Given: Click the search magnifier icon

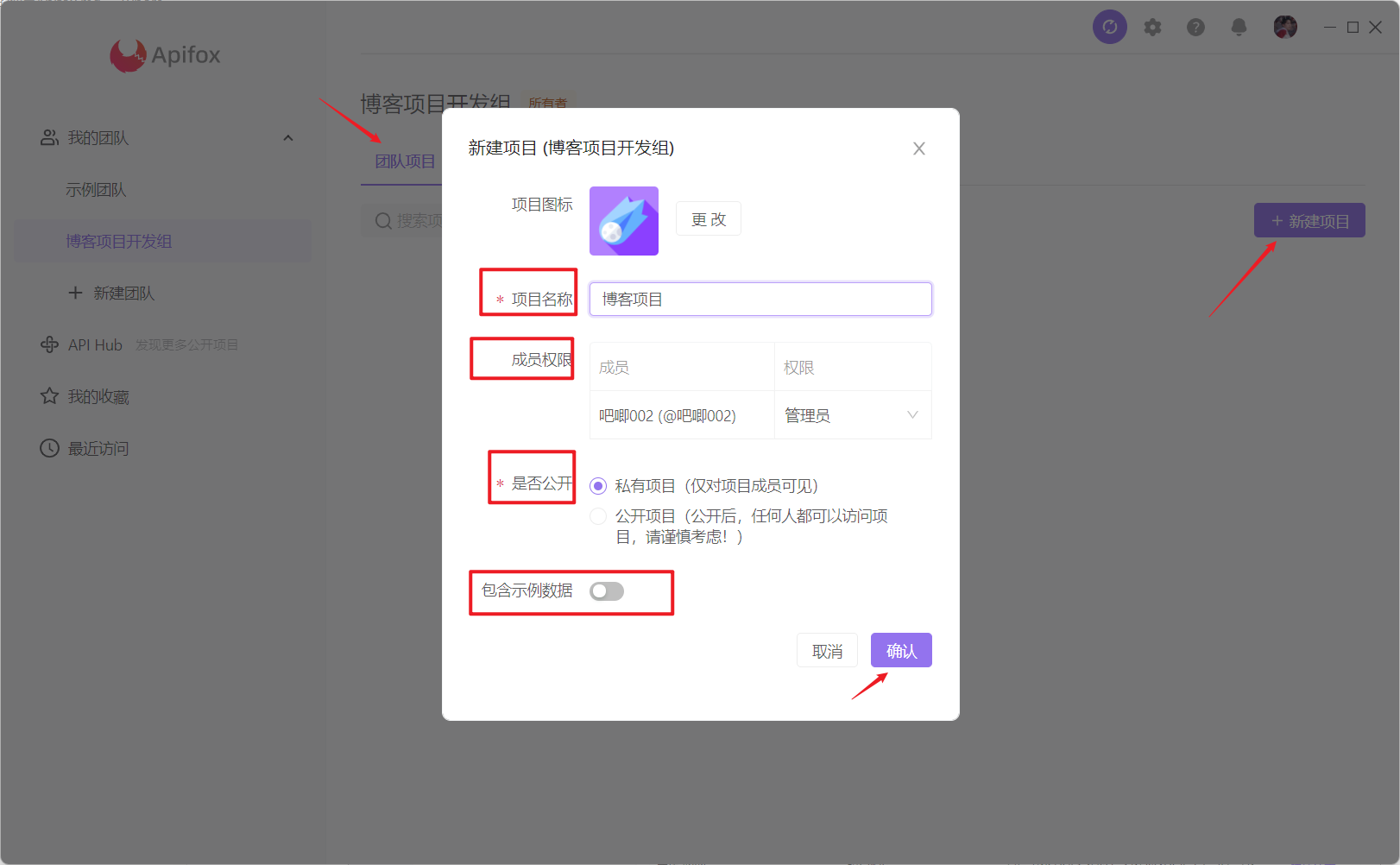Looking at the screenshot, I should click(383, 221).
